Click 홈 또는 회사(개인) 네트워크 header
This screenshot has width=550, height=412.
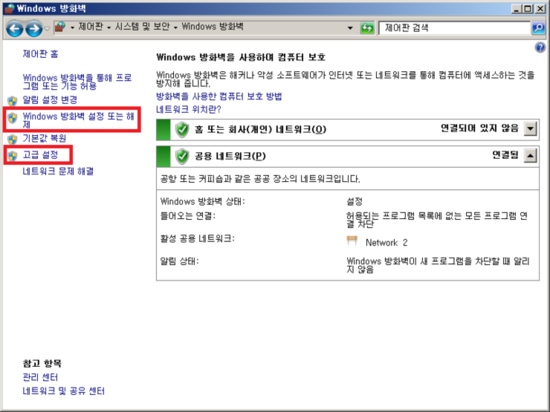click(260, 130)
